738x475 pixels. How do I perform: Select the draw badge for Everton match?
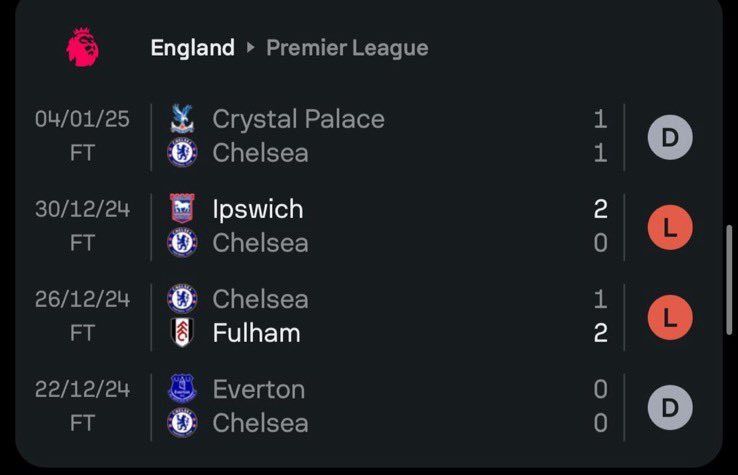(670, 408)
